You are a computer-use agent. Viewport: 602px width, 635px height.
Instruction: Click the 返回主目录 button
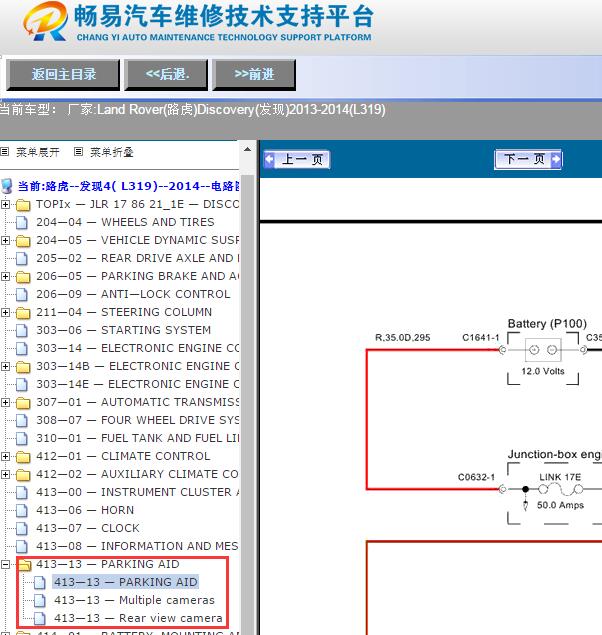pos(63,75)
